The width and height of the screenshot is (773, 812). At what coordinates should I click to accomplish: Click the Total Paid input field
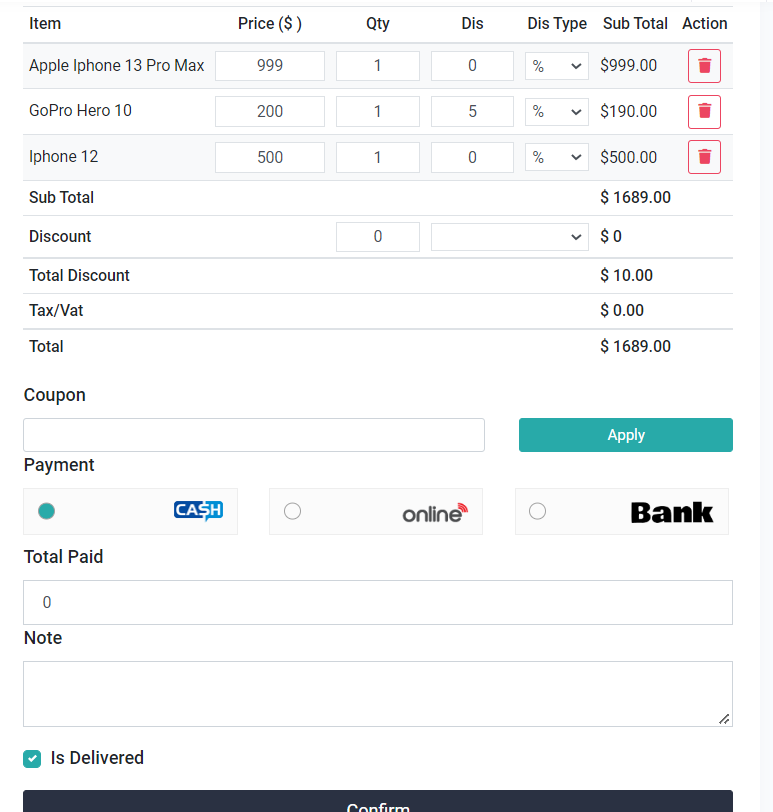point(378,602)
